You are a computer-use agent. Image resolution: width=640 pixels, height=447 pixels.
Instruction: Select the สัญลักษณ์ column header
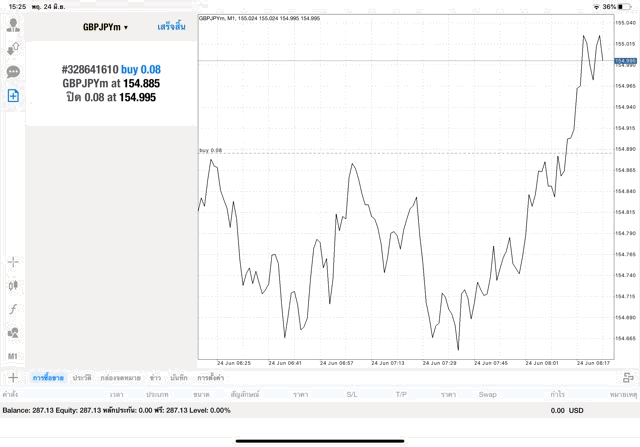(245, 394)
